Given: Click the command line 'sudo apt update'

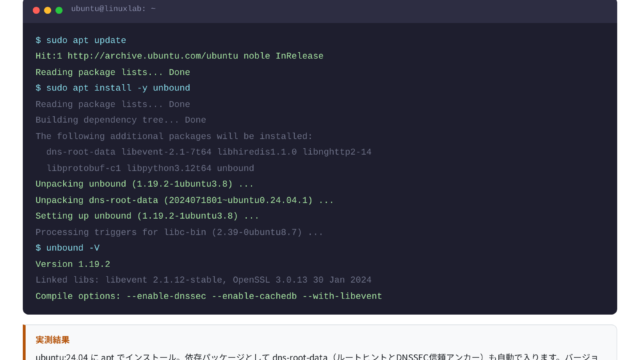Looking at the screenshot, I should tap(81, 40).
